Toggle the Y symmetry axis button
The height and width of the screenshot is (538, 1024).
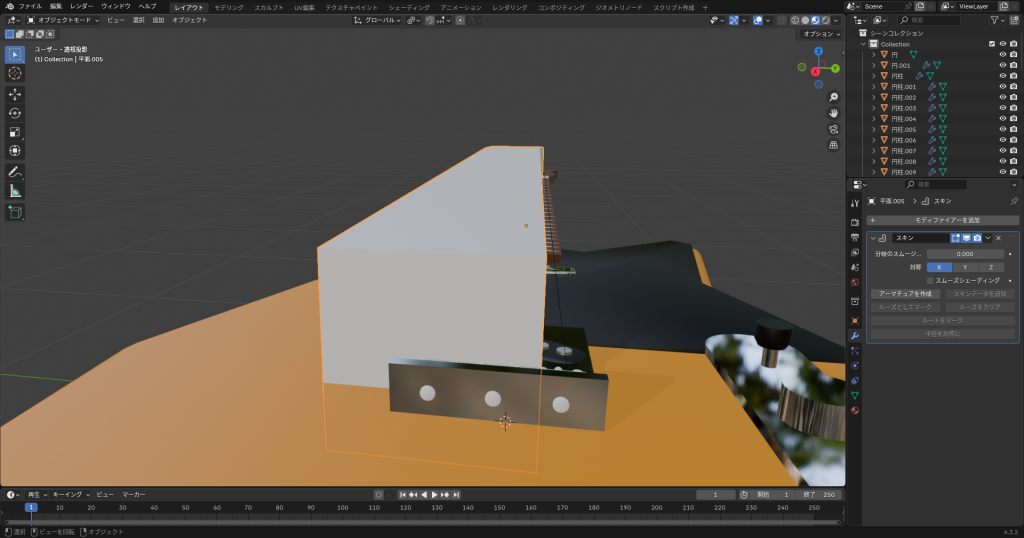tap(964, 267)
